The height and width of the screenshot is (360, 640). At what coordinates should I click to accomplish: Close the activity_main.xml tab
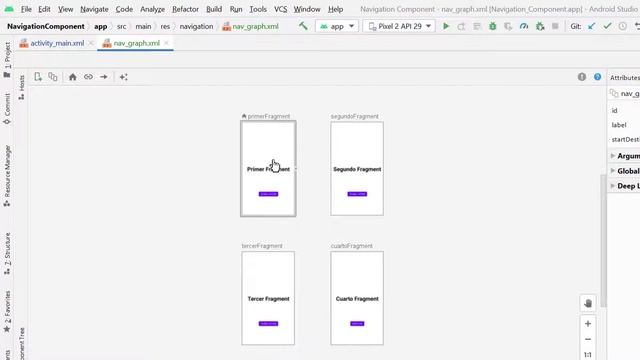click(91, 43)
